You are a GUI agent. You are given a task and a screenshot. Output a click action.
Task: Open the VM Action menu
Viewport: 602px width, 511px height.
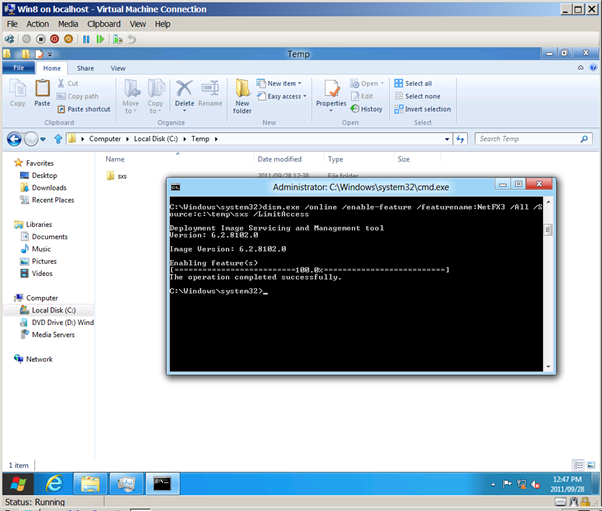pos(38,24)
